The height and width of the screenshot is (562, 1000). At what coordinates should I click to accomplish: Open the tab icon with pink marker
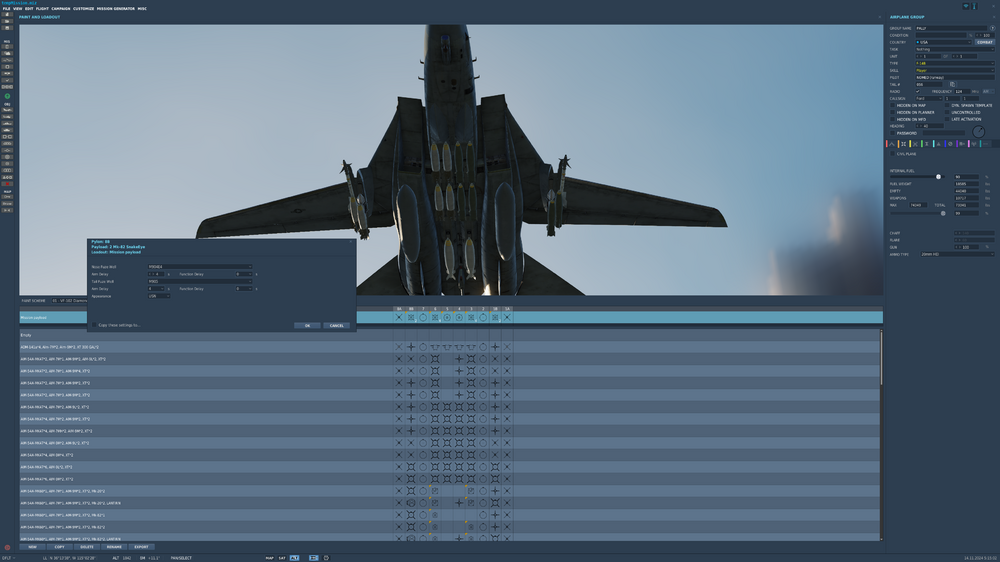pos(973,144)
